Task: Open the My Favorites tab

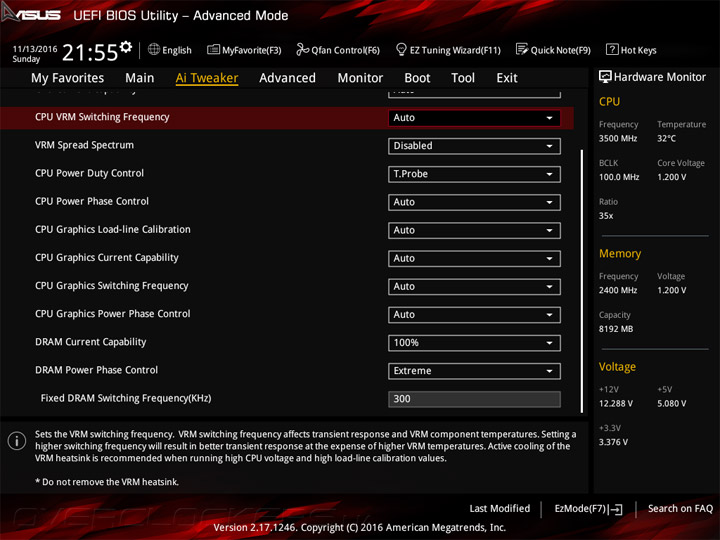Action: pos(68,78)
